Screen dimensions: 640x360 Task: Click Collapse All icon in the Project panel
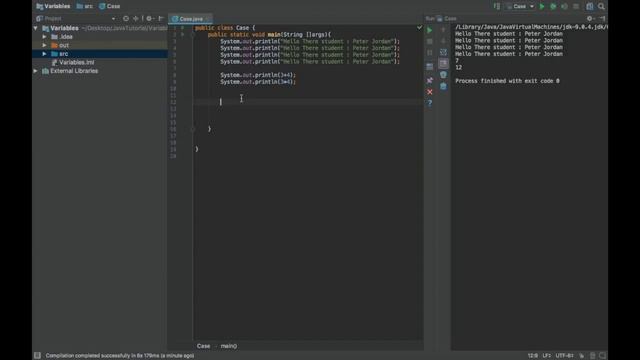(x=136, y=18)
